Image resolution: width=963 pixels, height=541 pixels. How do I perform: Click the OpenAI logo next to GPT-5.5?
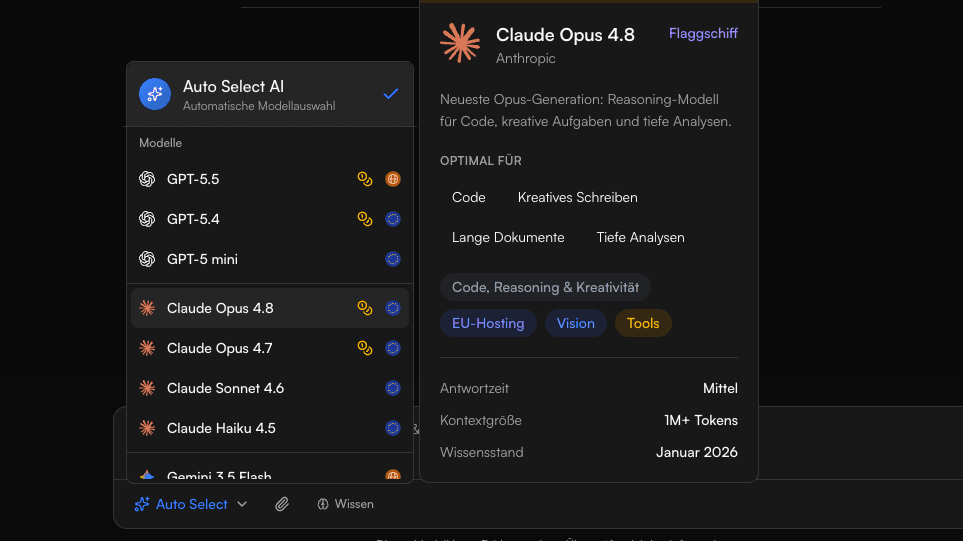(147, 179)
